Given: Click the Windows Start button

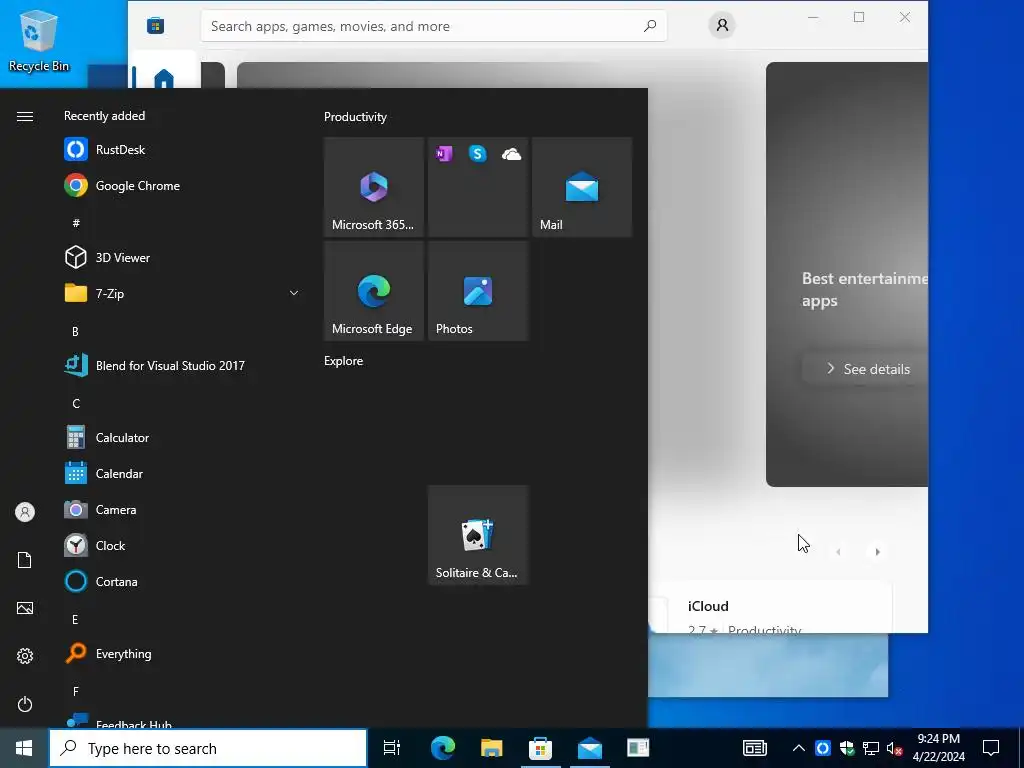Looking at the screenshot, I should (x=24, y=748).
